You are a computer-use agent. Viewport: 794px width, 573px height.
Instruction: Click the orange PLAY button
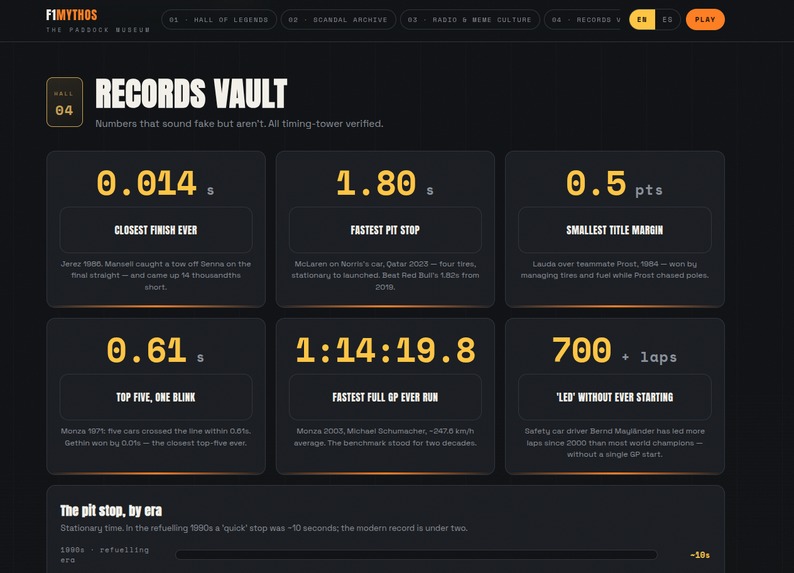[705, 20]
